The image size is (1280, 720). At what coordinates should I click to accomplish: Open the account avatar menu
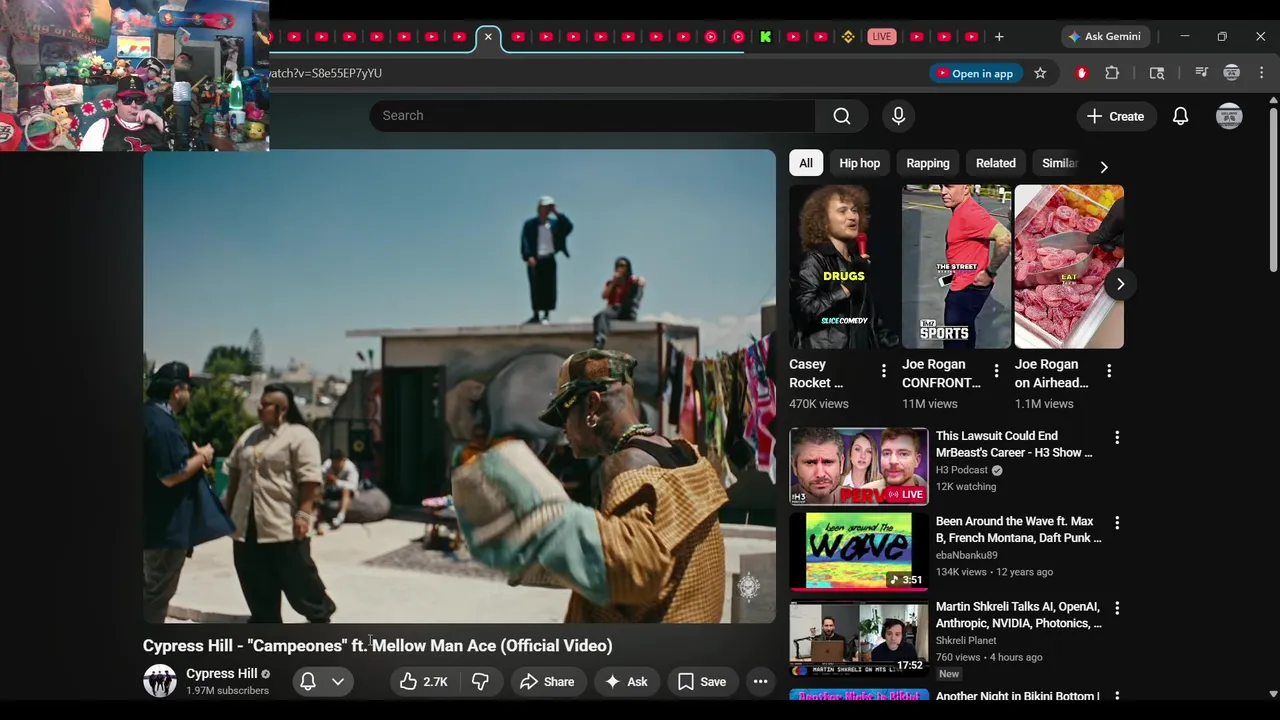pyautogui.click(x=1229, y=116)
